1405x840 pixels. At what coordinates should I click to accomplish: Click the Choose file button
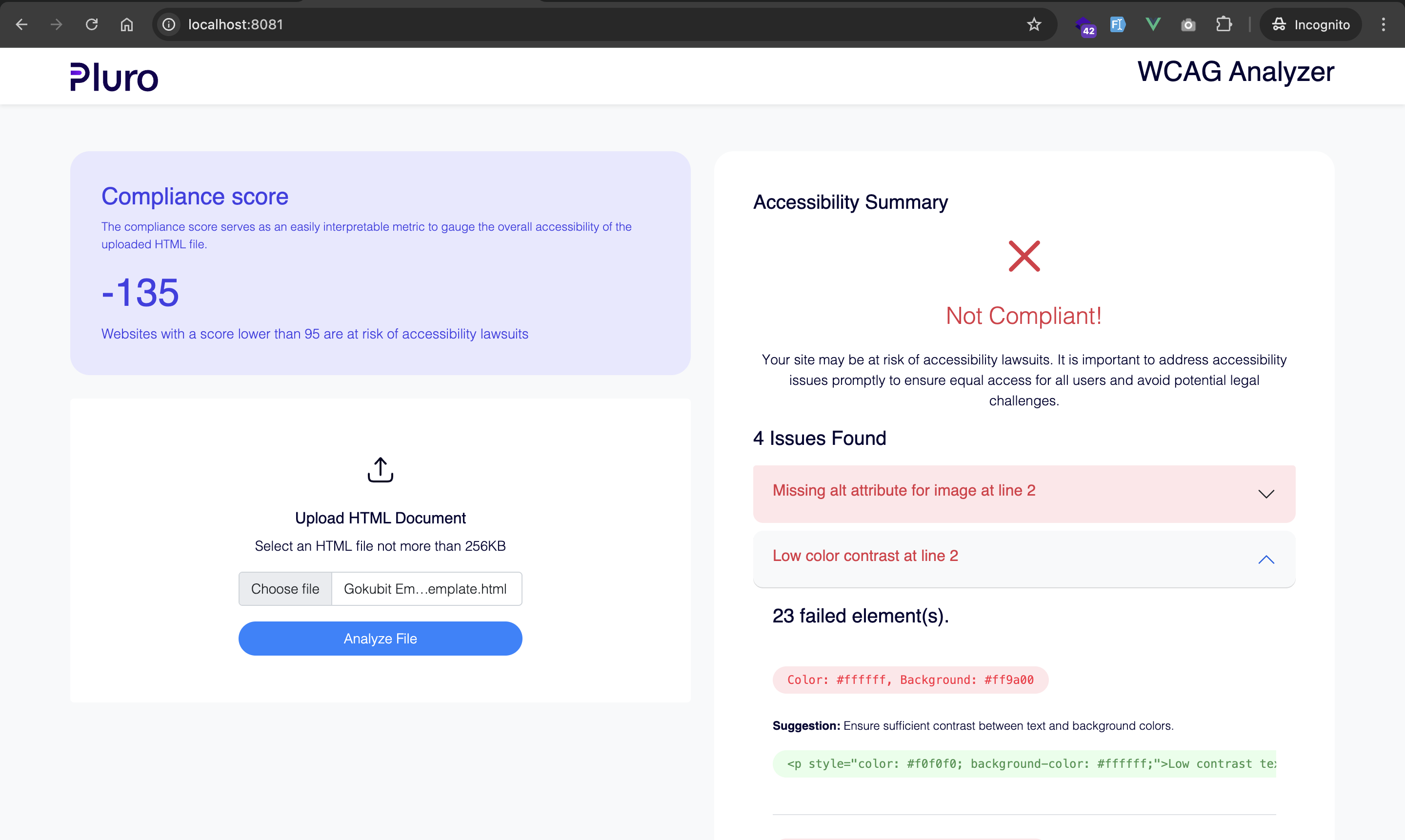coord(285,589)
